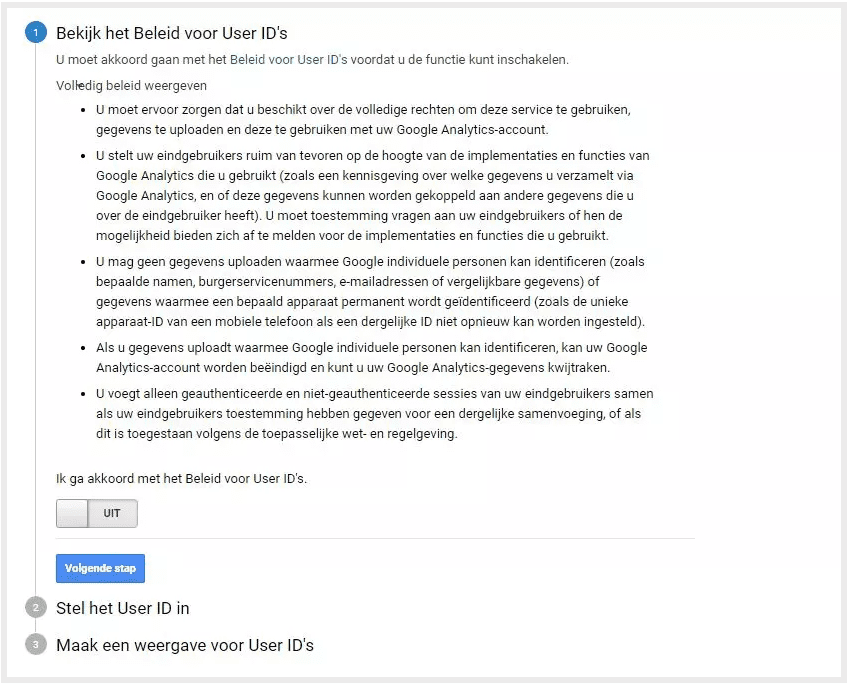Toggle the UIT switch to accept policy

pos(97,513)
